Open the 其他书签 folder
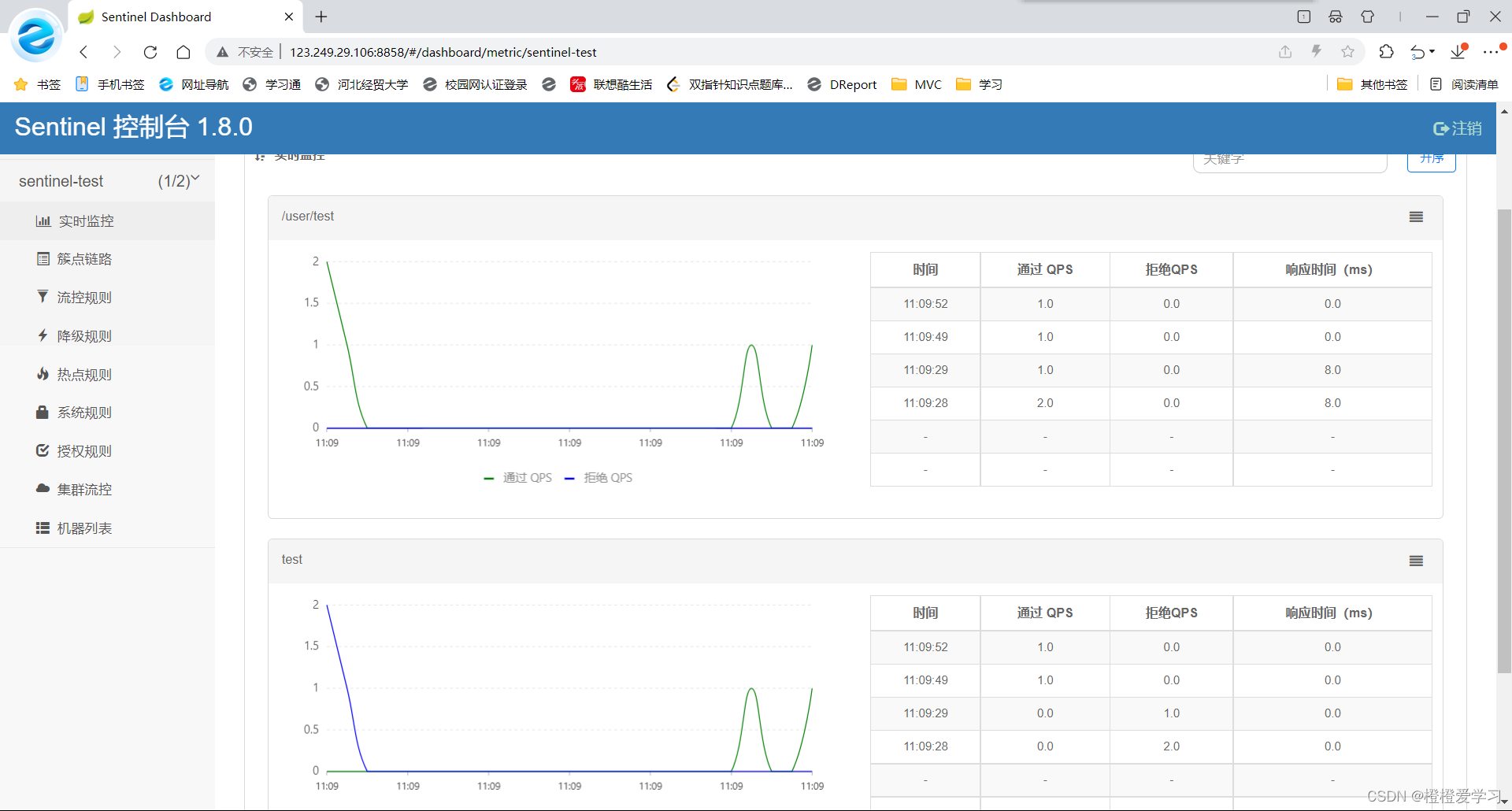 (x=1372, y=84)
